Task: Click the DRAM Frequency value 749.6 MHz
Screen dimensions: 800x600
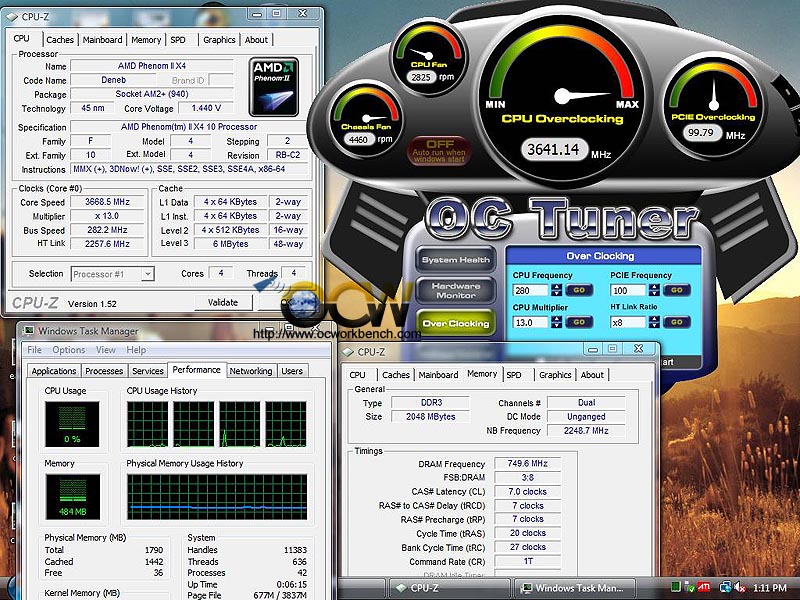Action: [x=528, y=463]
